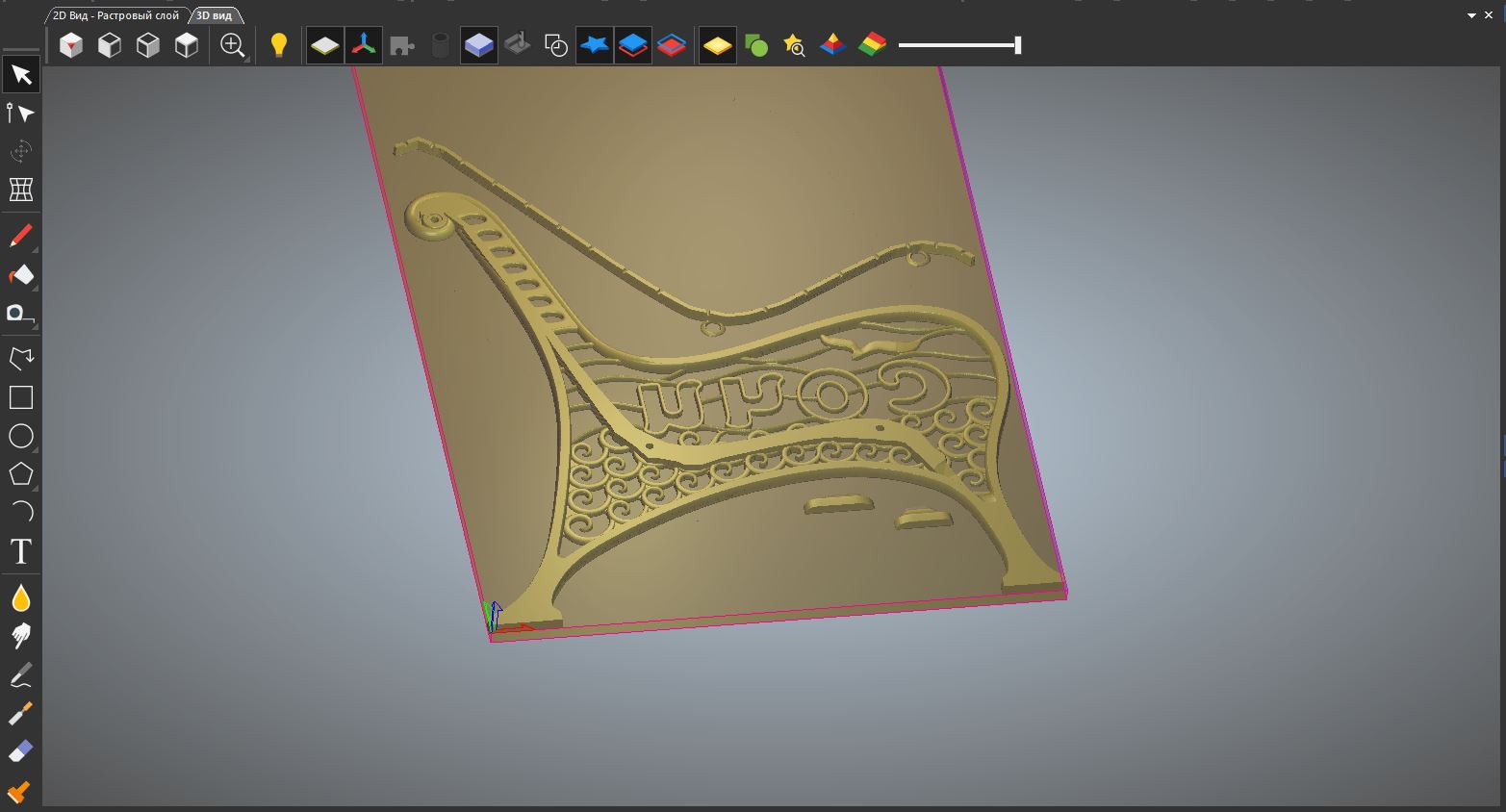Select the polyline drawing tool

[x=21, y=359]
